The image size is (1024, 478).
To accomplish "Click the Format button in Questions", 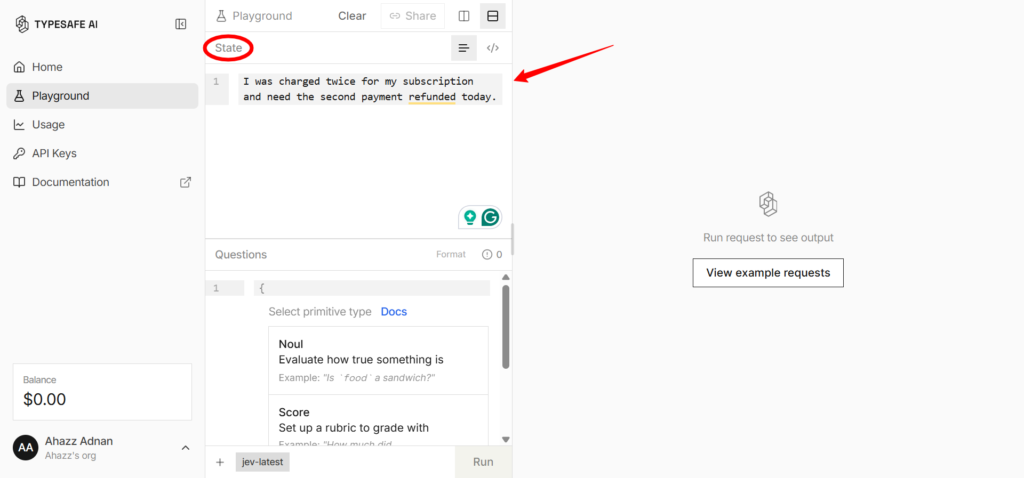I will 451,255.
